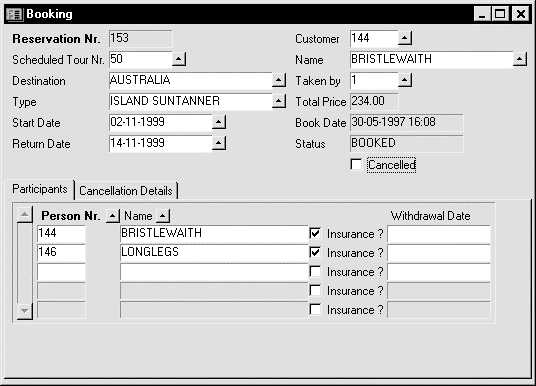
Task: Click the Return Date field 14-11-1999
Action: click(x=160, y=143)
